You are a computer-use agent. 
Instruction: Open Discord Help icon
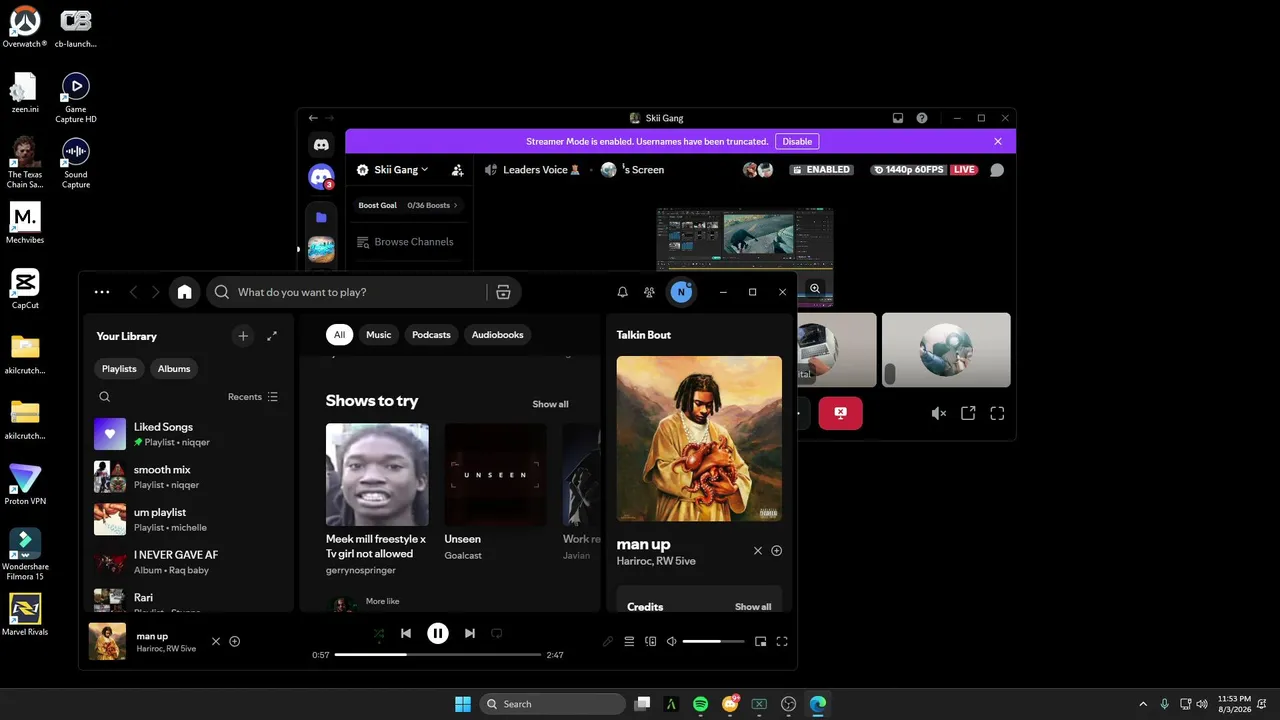click(922, 118)
